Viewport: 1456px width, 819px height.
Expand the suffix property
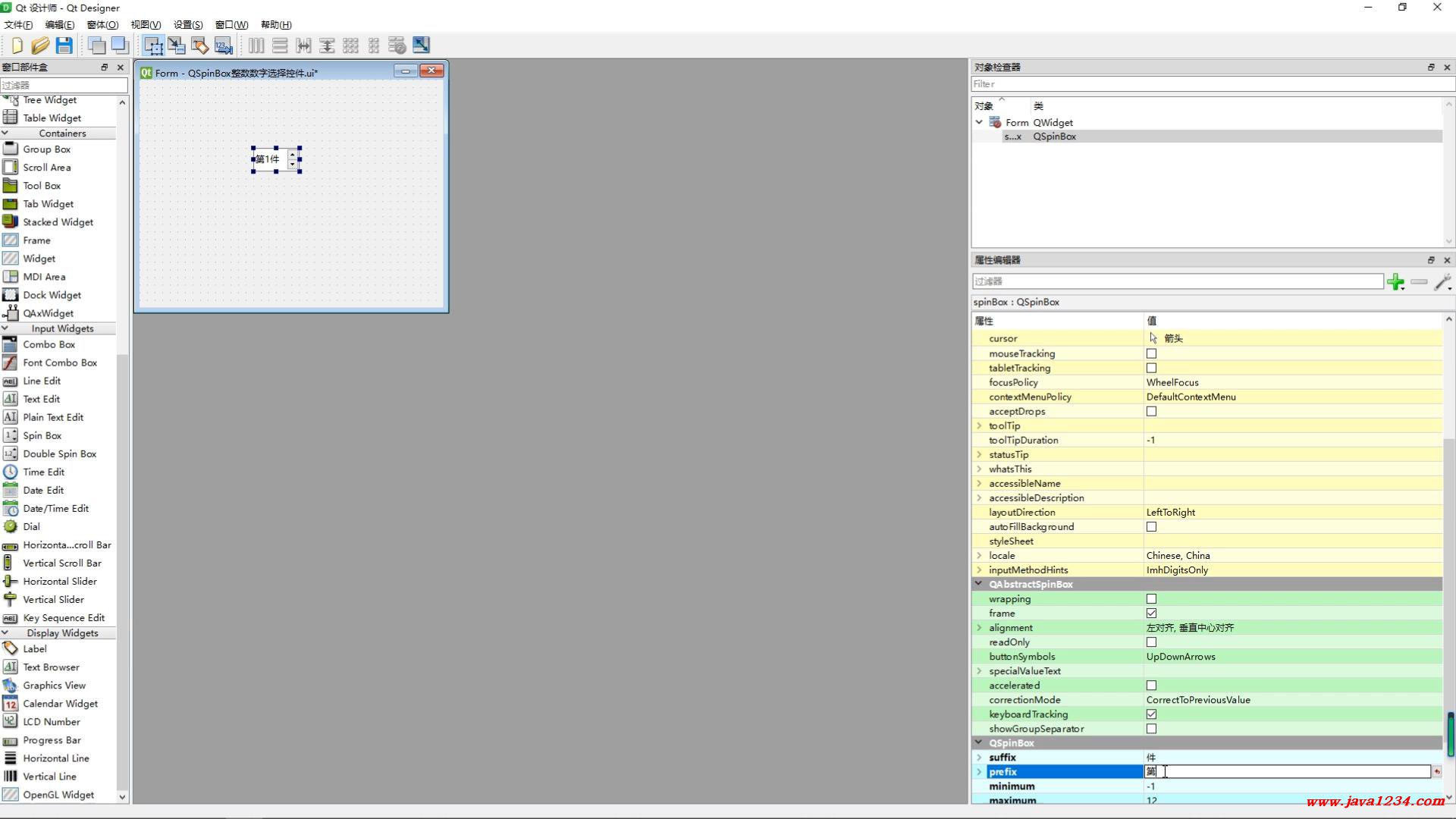tap(979, 758)
